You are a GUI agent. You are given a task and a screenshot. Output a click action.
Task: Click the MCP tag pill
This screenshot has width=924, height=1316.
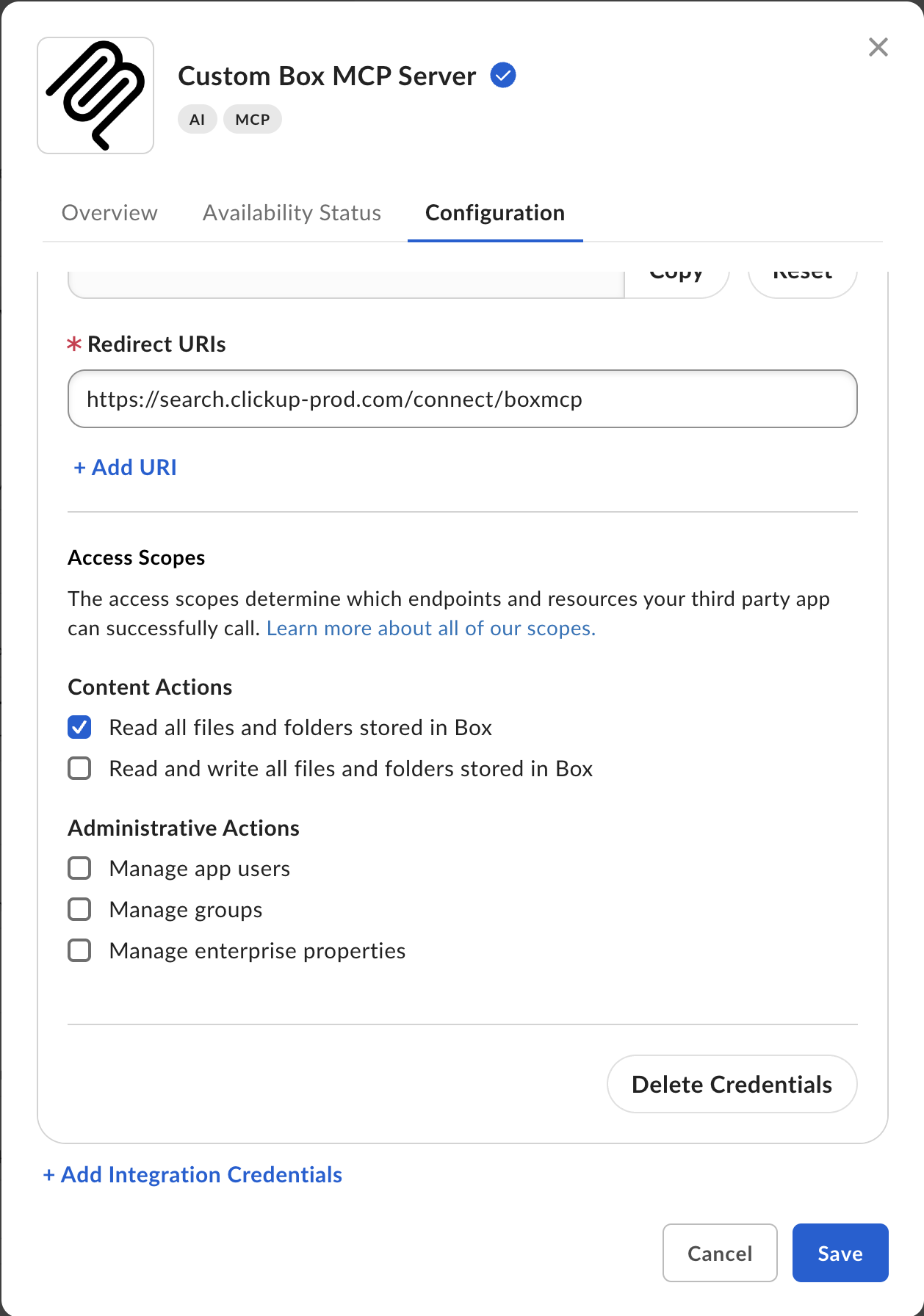point(253,119)
